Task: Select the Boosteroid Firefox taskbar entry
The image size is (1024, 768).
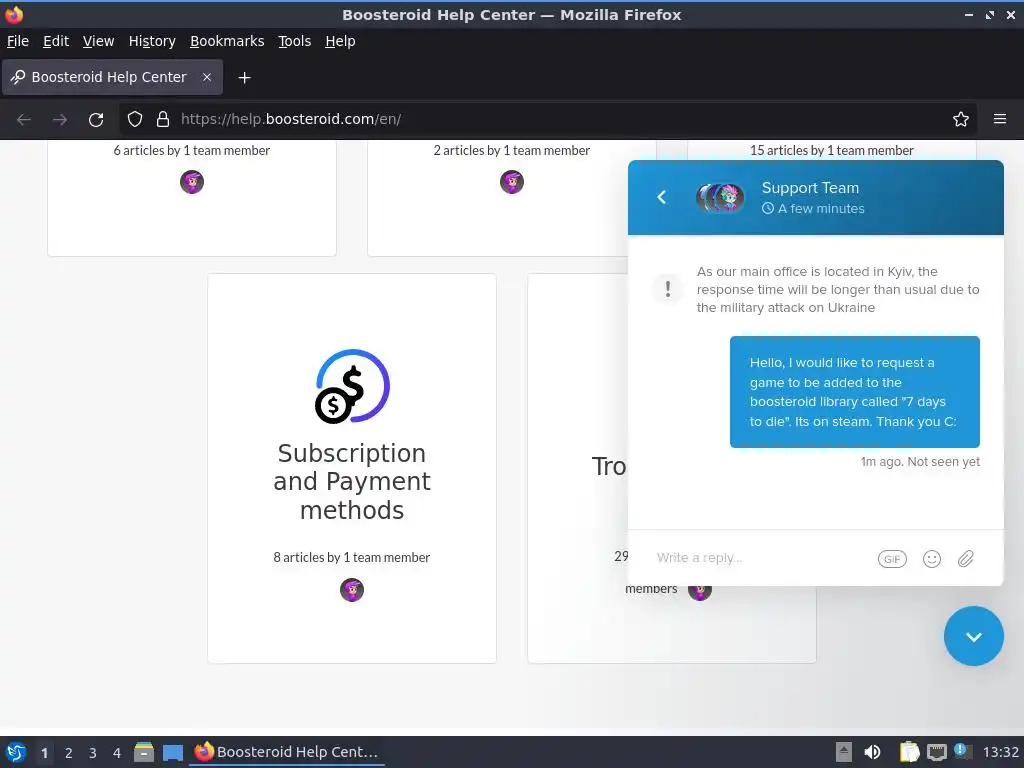Action: [287, 752]
